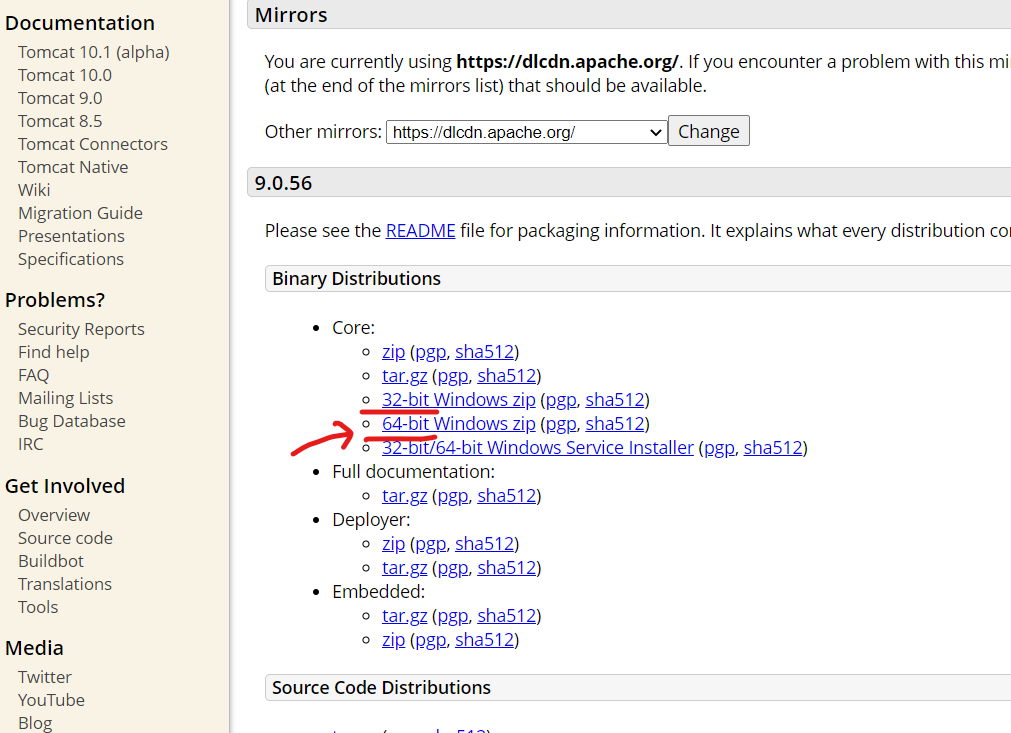The width and height of the screenshot is (1011, 733).
Task: Open the IRC link
Action: (x=30, y=444)
